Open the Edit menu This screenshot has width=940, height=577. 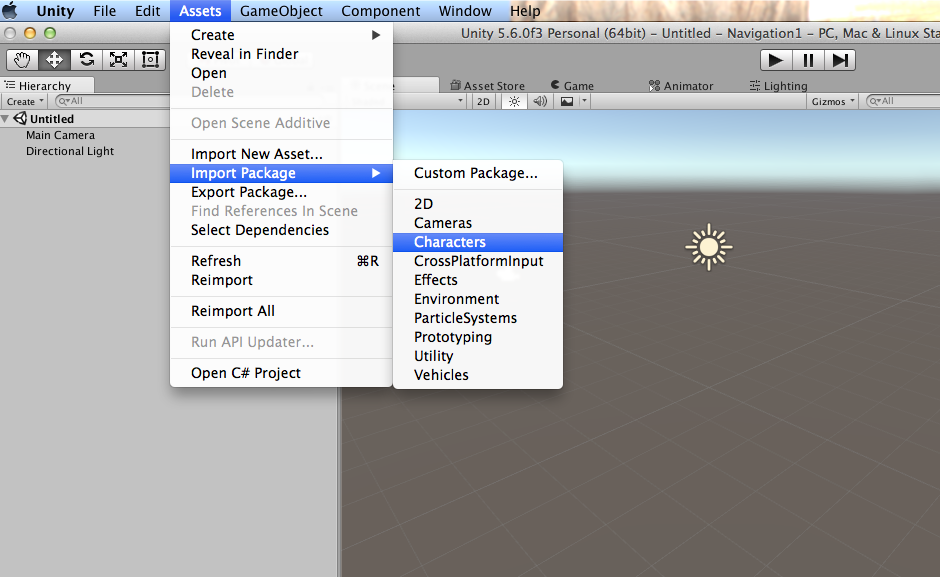(147, 11)
